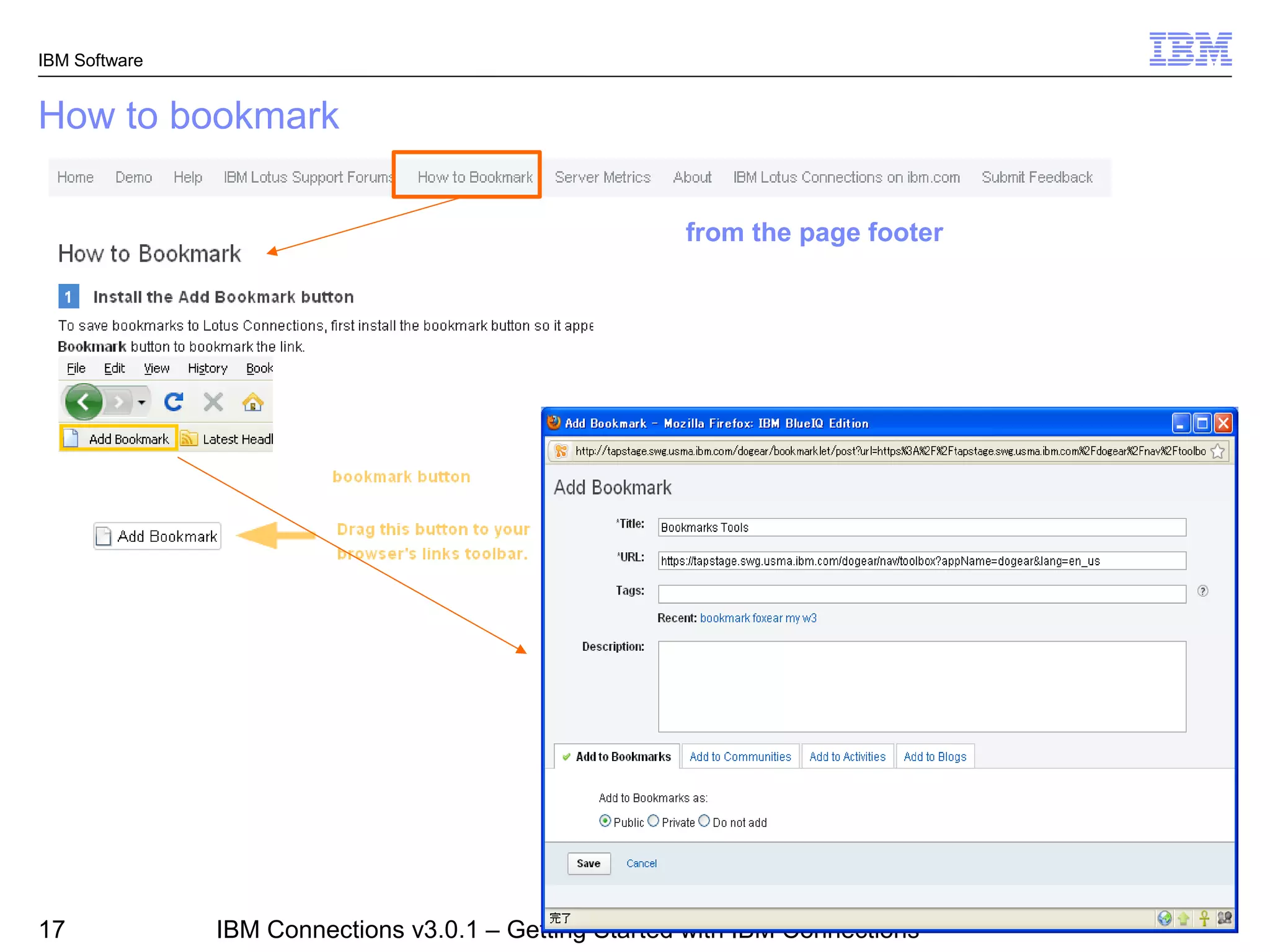Screen dimensions: 1270x952
Task: Click the recent tag 'bookmark'
Action: click(x=725, y=618)
